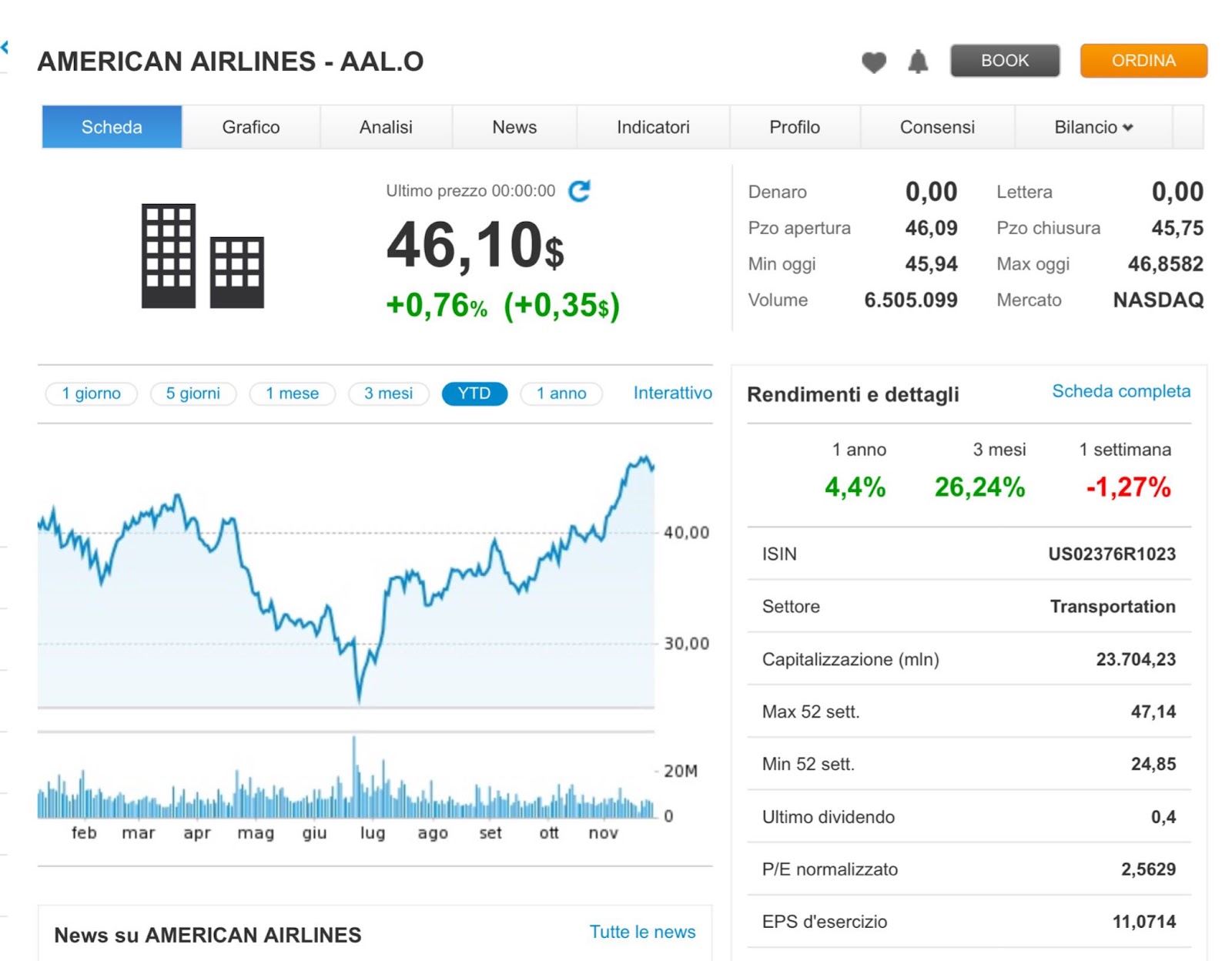This screenshot has width=1232, height=961.
Task: Click the Mercato value NASDAQ
Action: tap(1158, 300)
